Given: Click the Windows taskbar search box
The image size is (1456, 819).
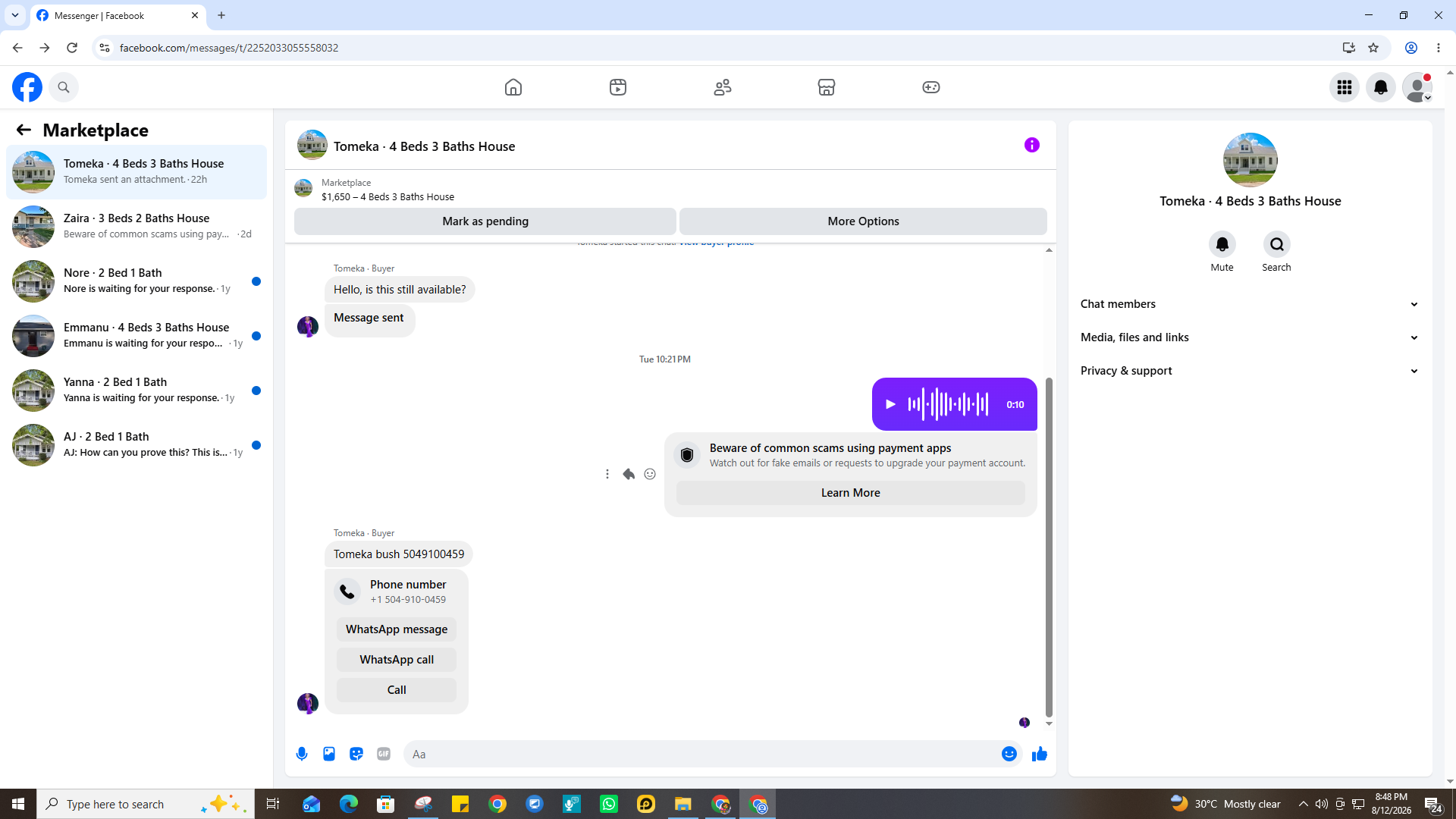Looking at the screenshot, I should [146, 804].
